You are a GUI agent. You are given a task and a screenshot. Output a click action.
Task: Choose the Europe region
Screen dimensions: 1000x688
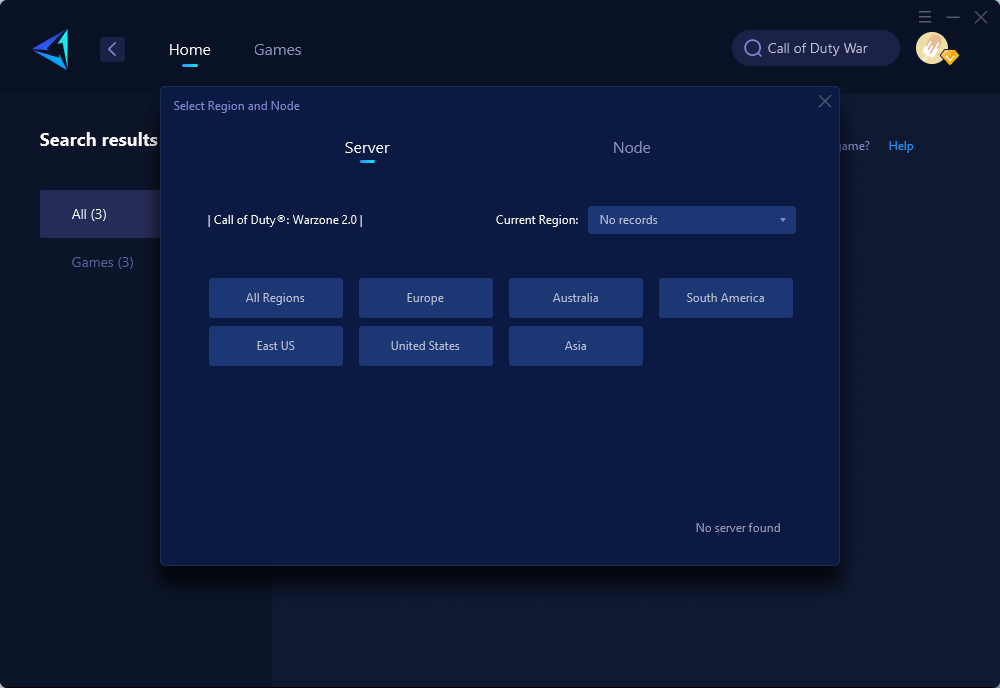click(425, 298)
